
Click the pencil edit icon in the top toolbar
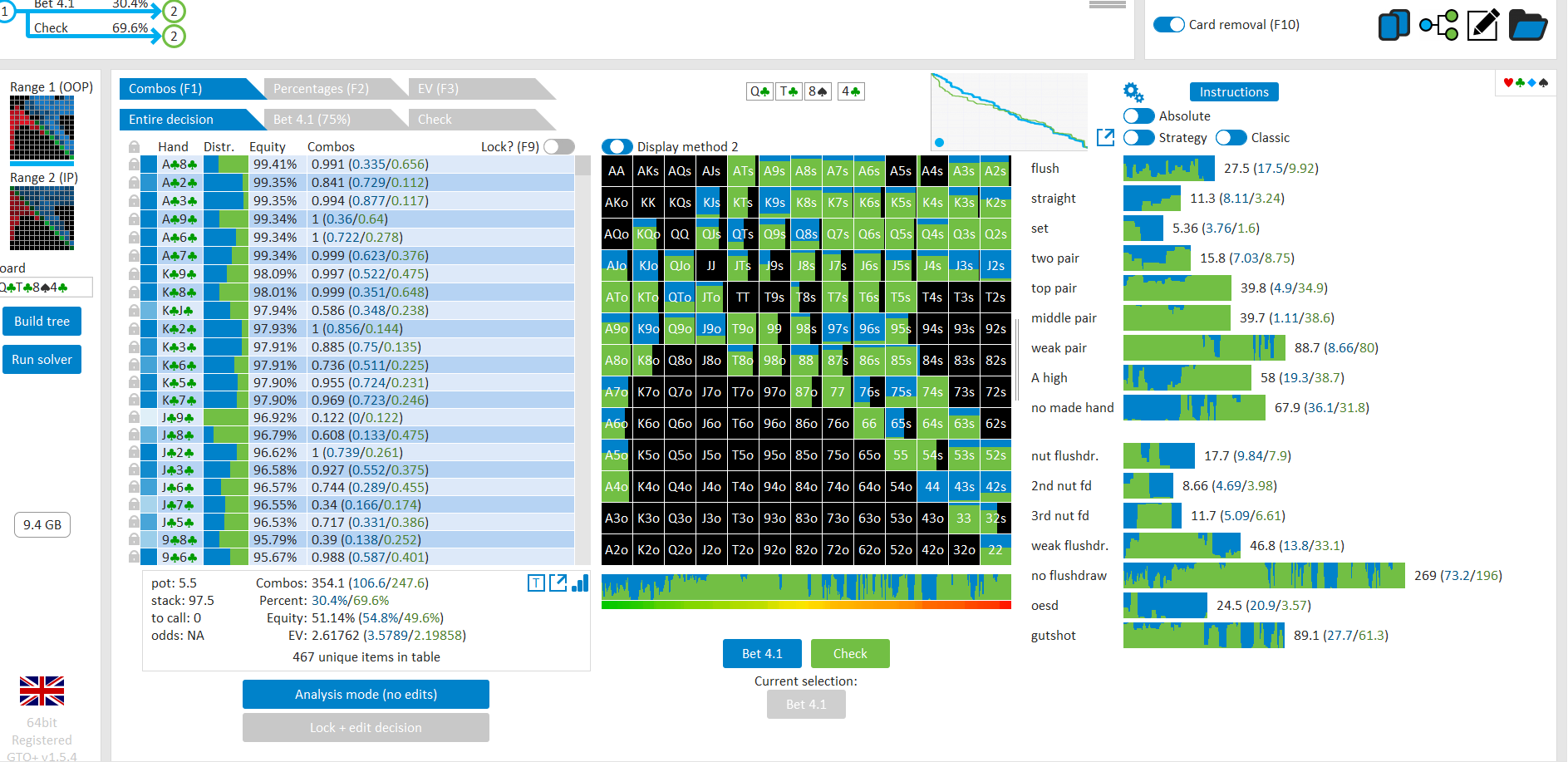1483,25
